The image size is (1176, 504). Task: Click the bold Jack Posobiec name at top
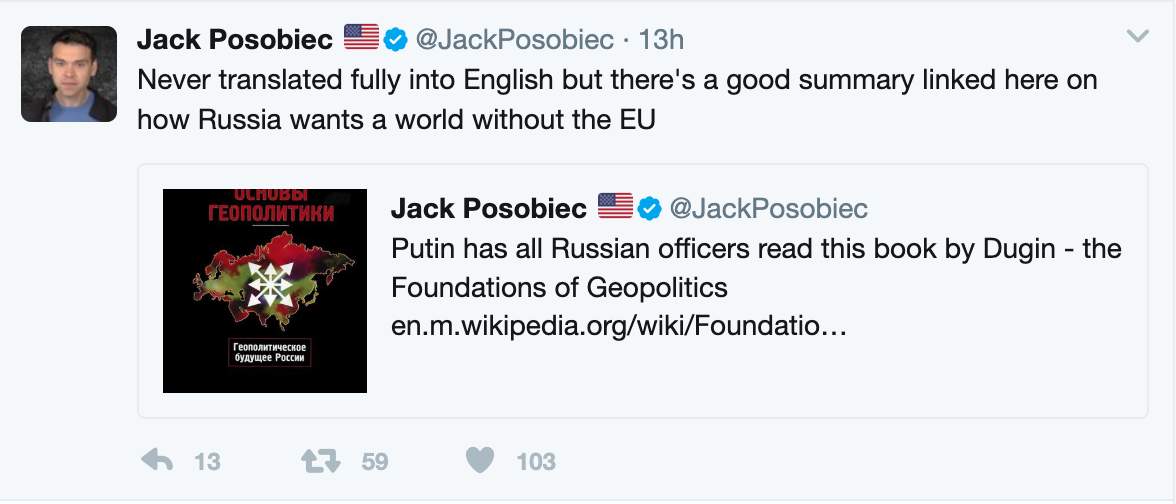click(x=236, y=39)
